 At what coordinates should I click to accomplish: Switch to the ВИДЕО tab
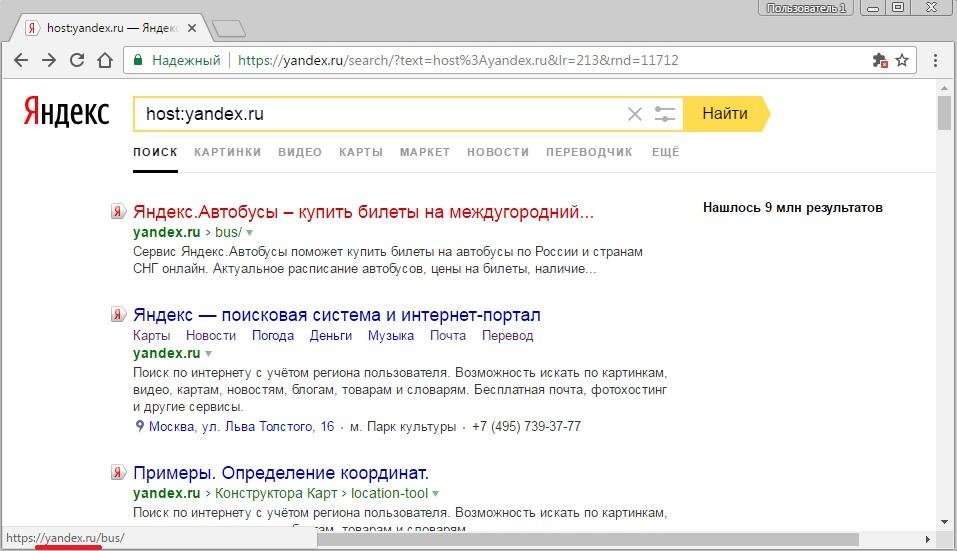click(300, 152)
